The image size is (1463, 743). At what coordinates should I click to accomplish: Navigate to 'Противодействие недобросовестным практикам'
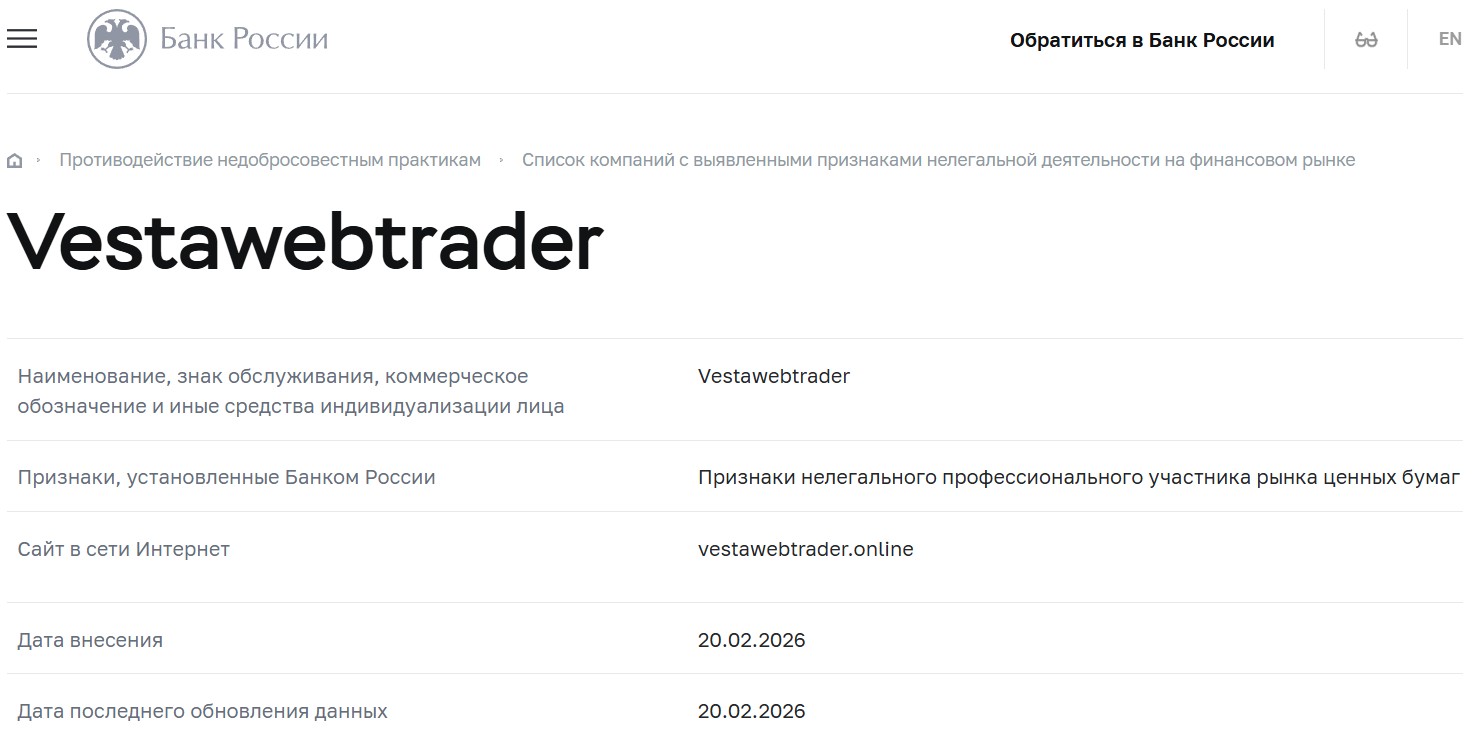point(270,159)
